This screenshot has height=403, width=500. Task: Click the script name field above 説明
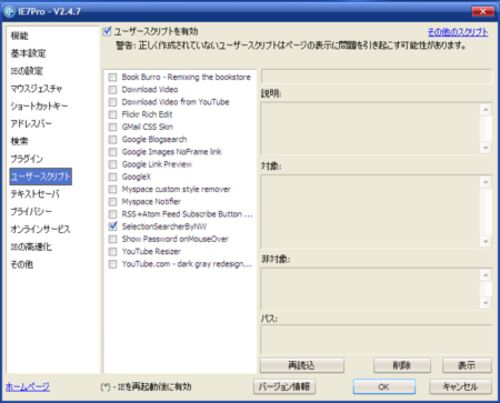pyautogui.click(x=376, y=76)
